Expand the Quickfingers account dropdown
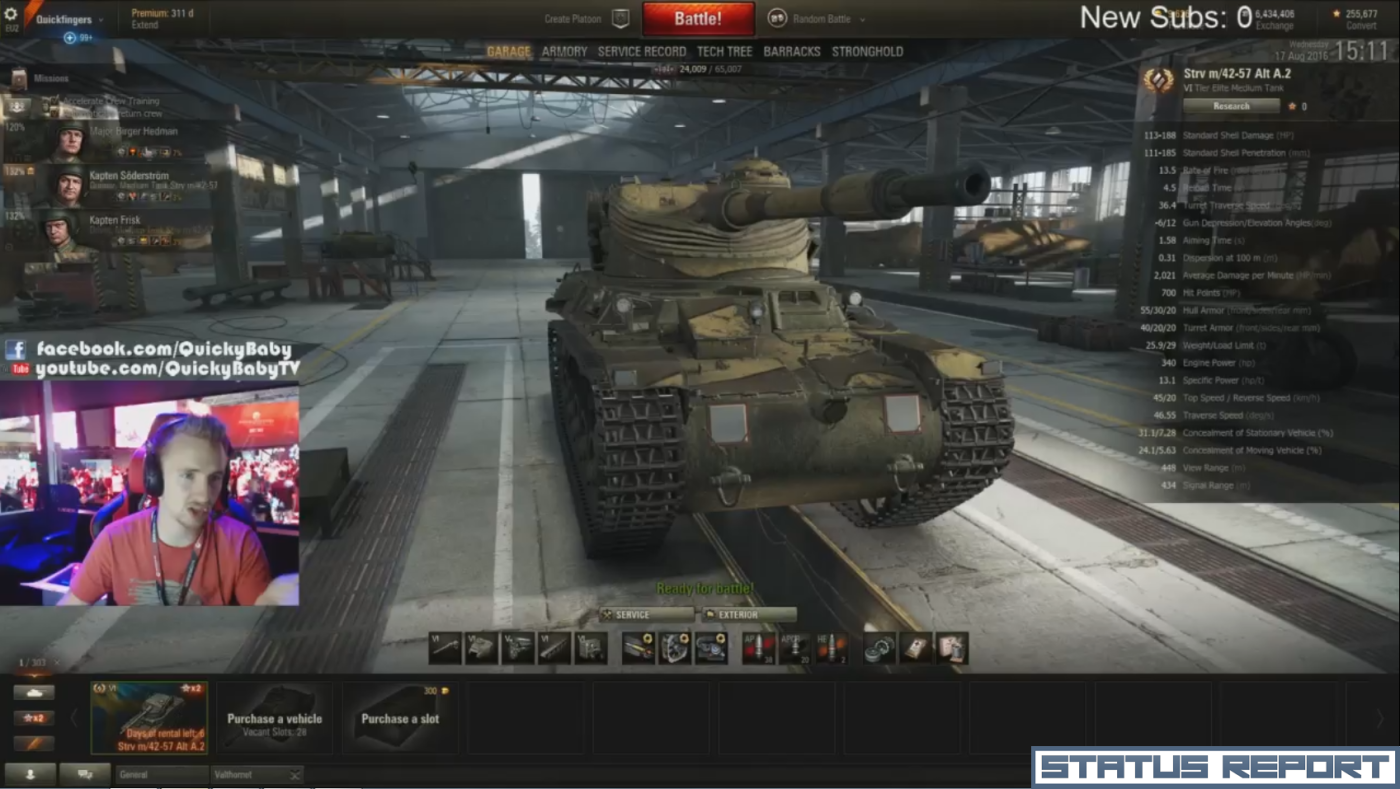The width and height of the screenshot is (1400, 789). (102, 19)
